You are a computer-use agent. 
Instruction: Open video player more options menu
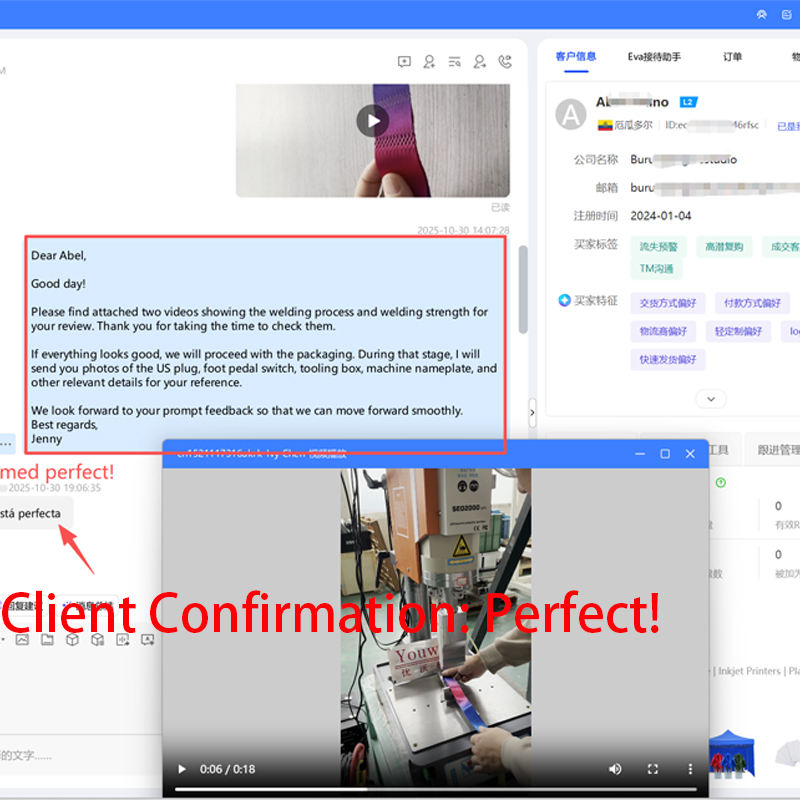(x=690, y=769)
